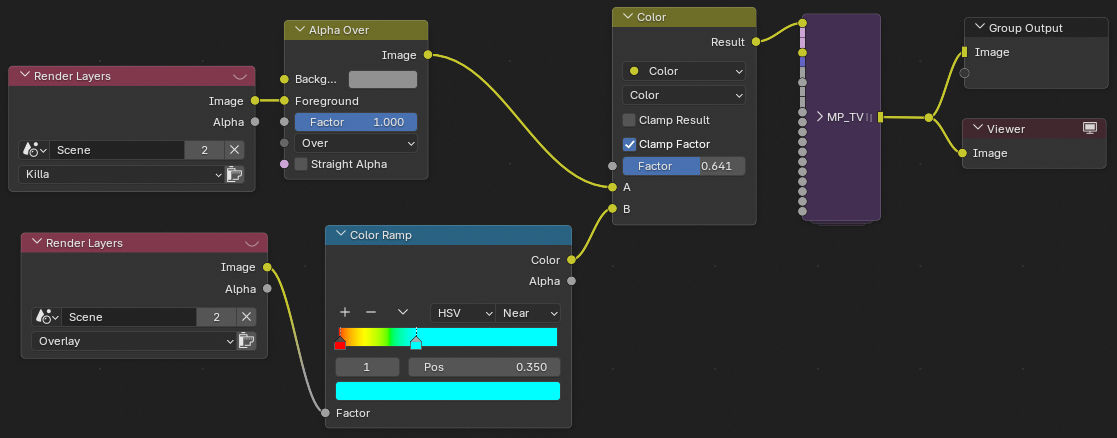Enable the Clamp Result checkbox
The image size is (1117, 438).
[x=630, y=120]
